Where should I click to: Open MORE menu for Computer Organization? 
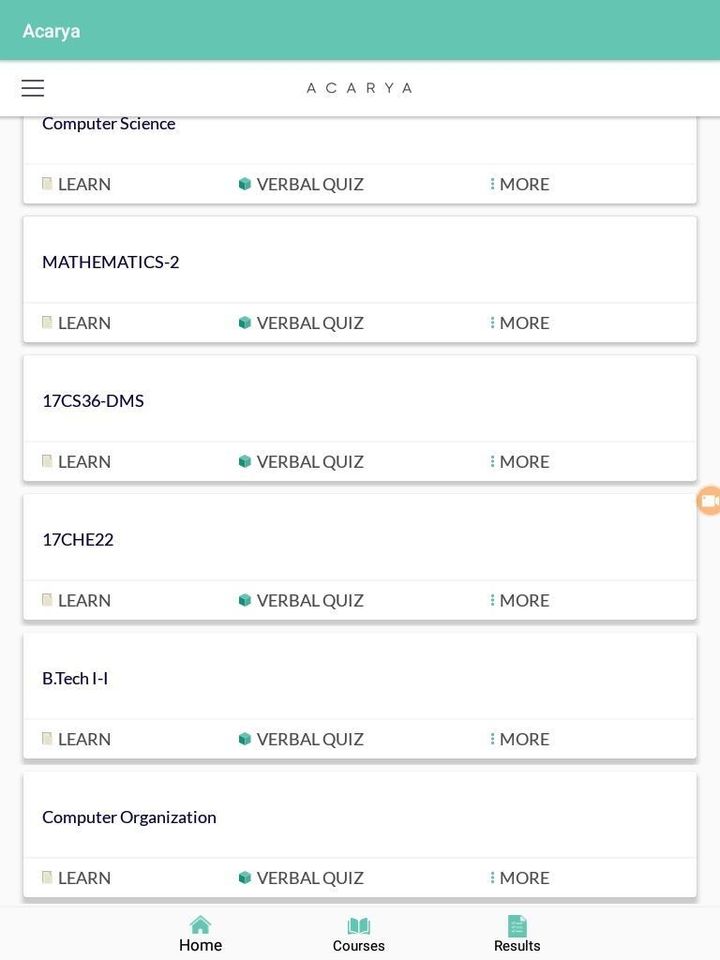point(520,878)
